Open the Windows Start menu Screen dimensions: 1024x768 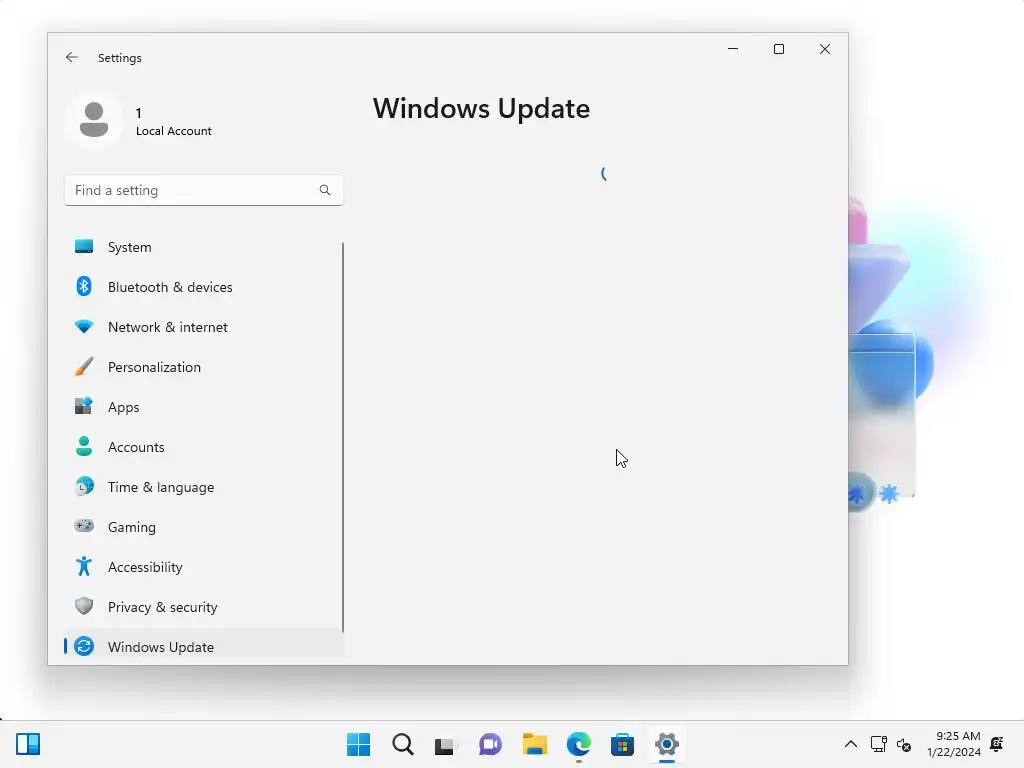click(x=359, y=744)
